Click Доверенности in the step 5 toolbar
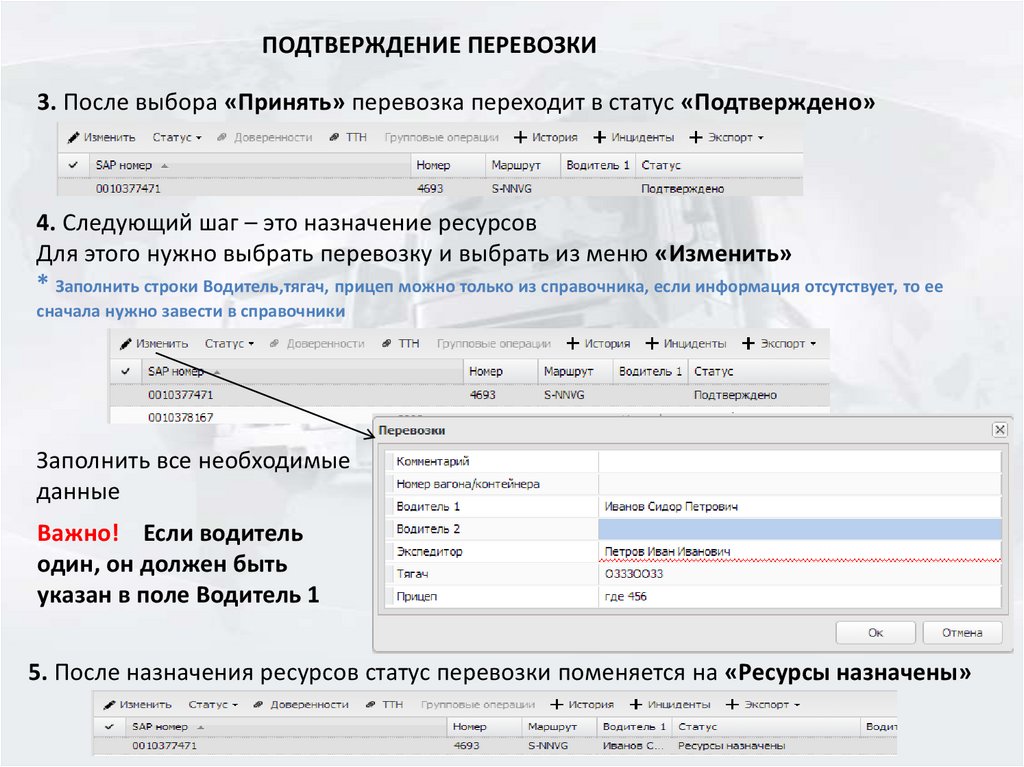Screen dimensions: 1024x767 tap(301, 704)
